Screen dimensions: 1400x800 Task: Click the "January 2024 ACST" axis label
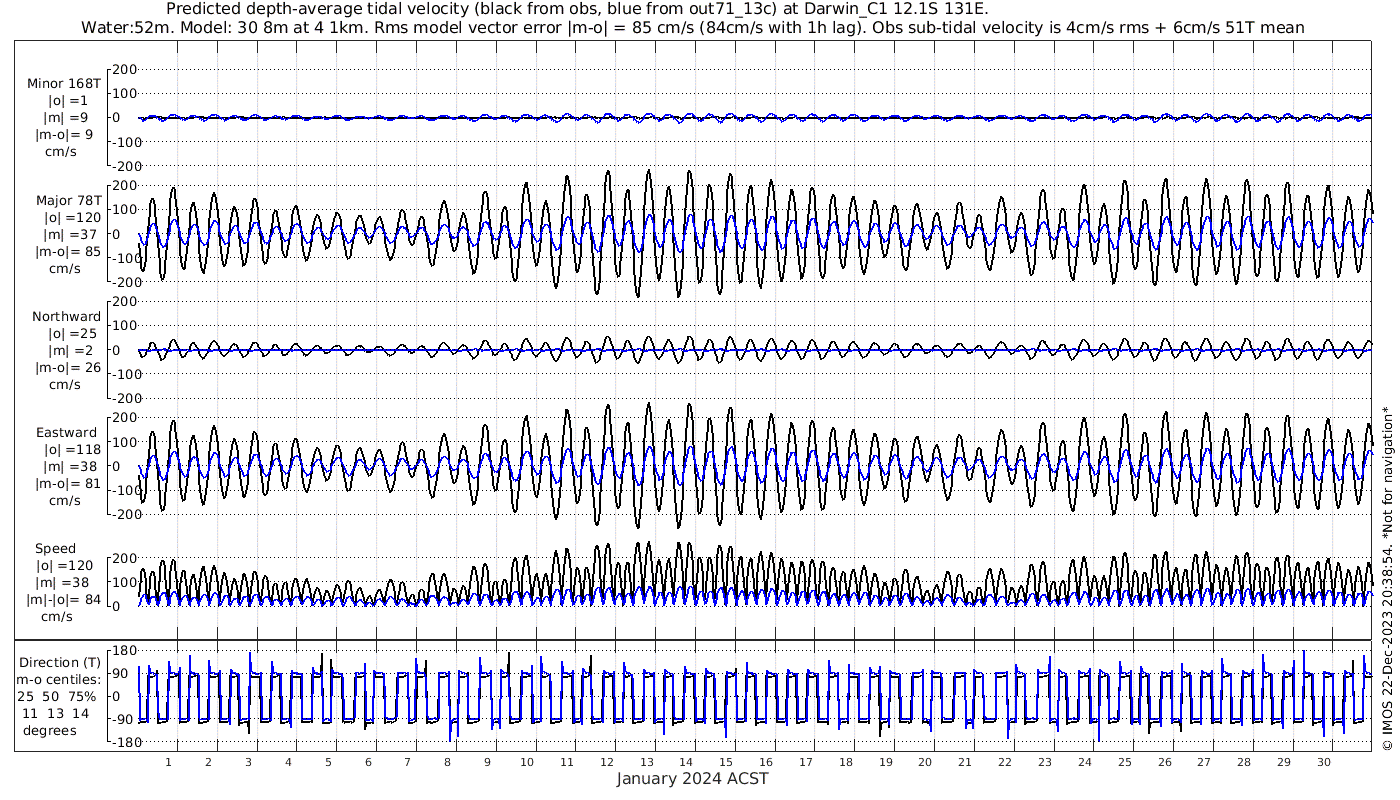(692, 778)
